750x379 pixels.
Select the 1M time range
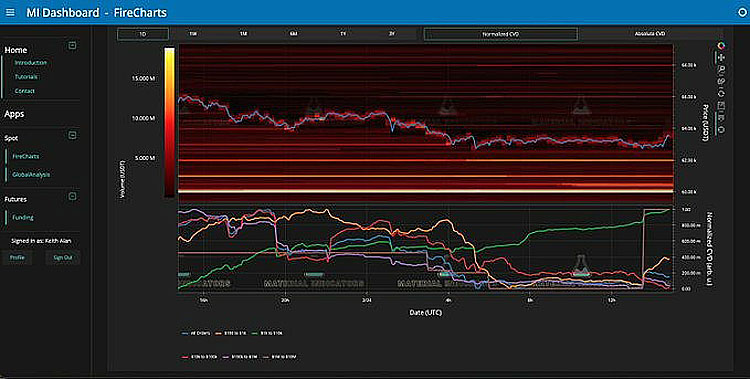point(243,34)
